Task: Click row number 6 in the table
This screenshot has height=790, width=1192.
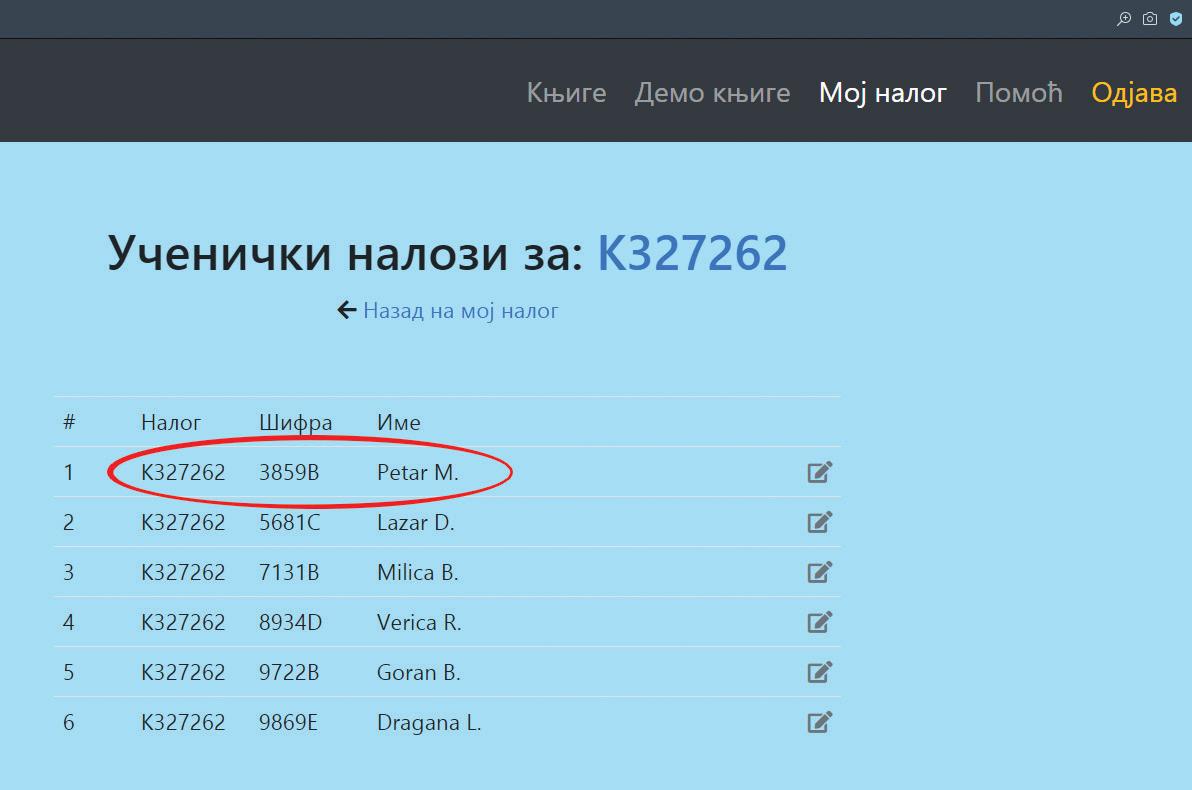Action: pos(68,722)
